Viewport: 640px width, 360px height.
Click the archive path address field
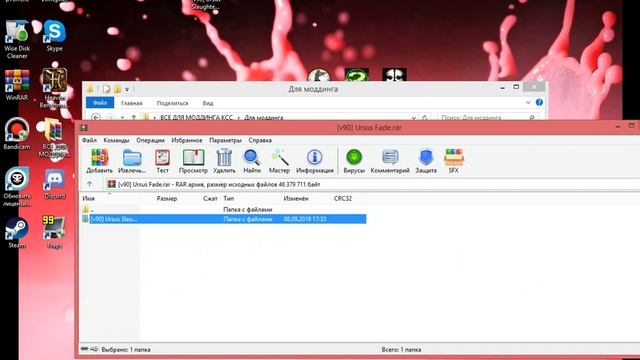373,184
